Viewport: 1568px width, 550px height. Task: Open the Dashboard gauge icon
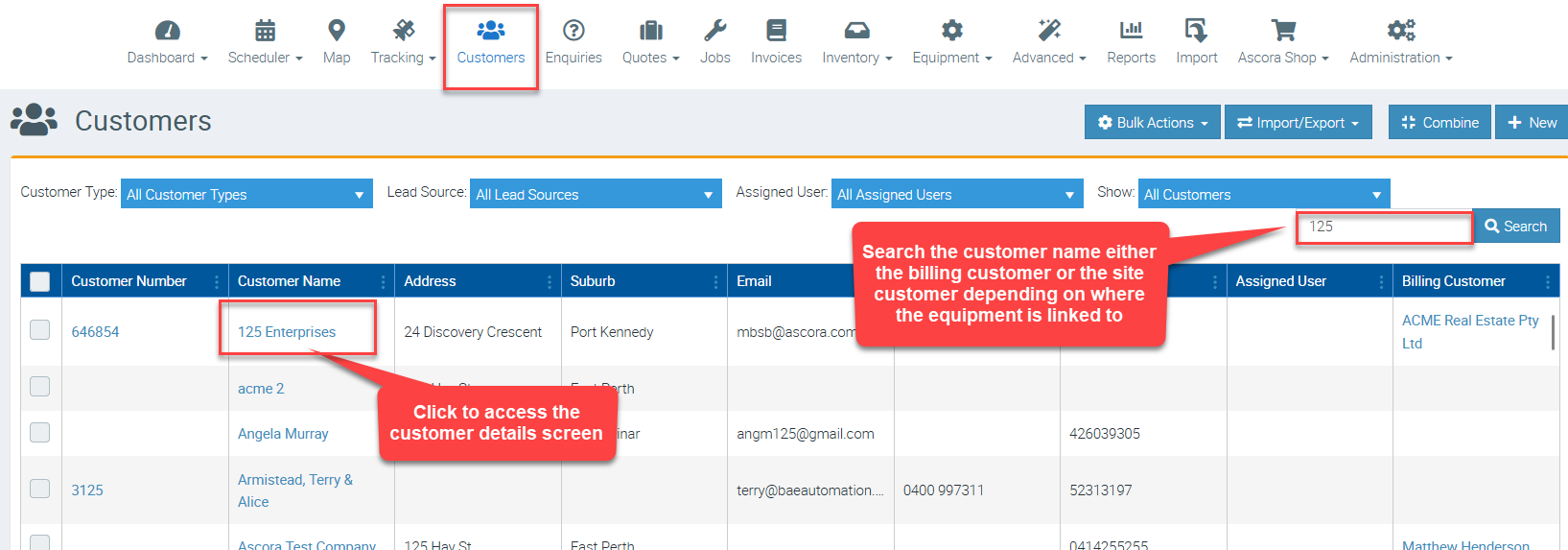point(167,31)
